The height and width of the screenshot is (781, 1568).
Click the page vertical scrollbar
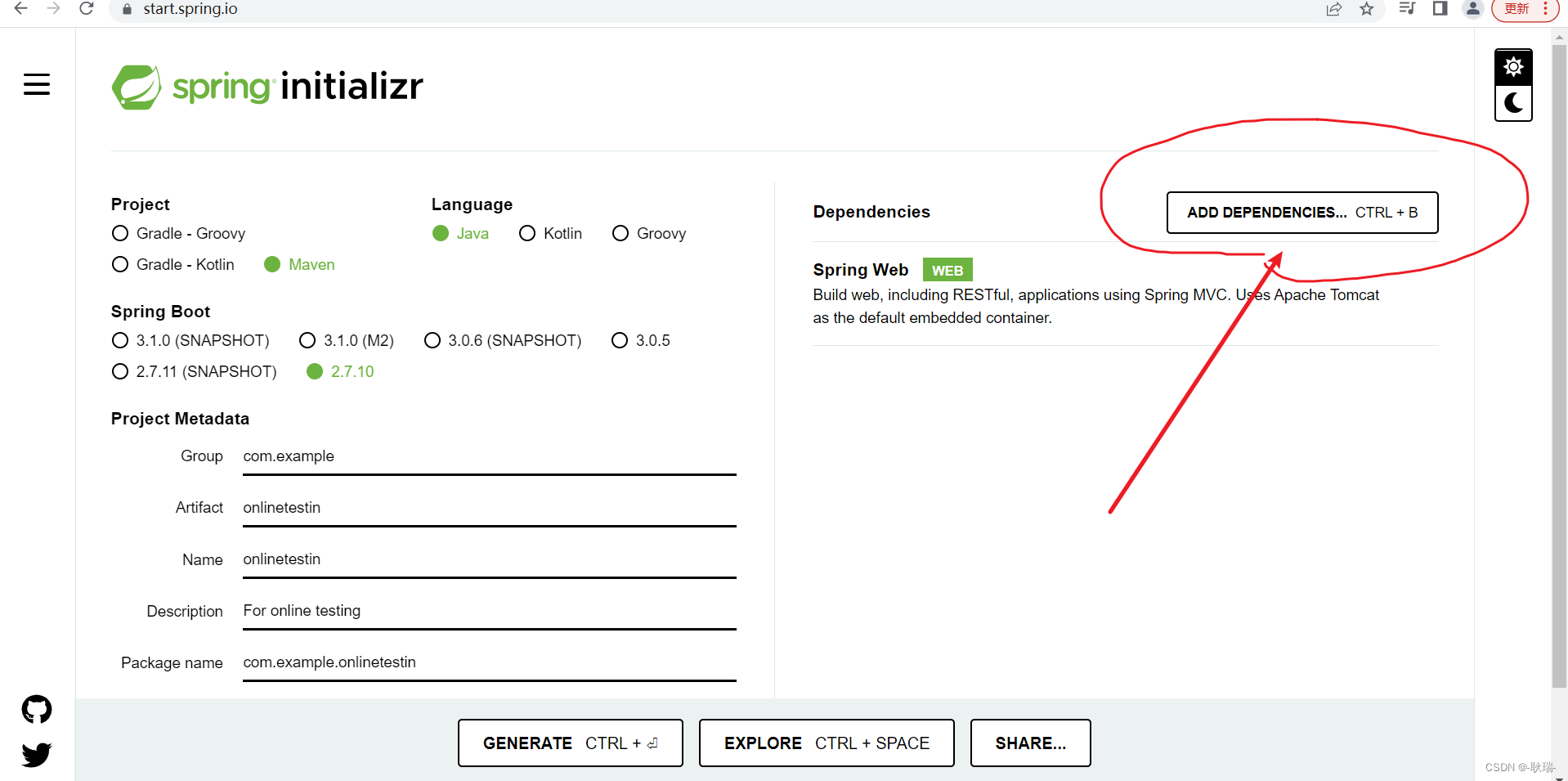click(x=1559, y=366)
